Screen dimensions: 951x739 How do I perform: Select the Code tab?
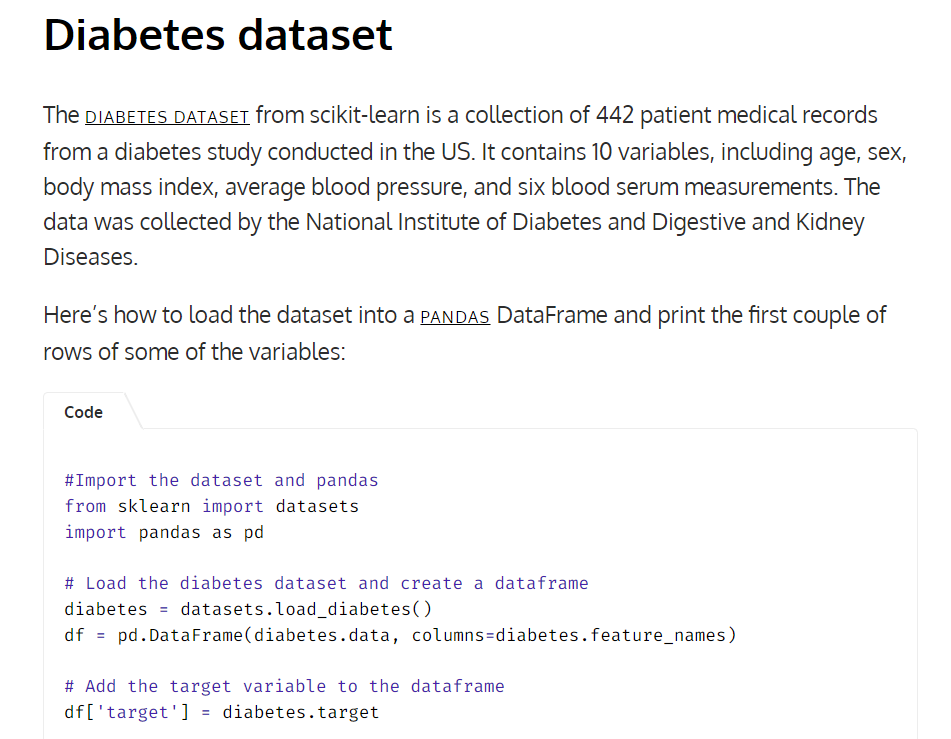(84, 413)
